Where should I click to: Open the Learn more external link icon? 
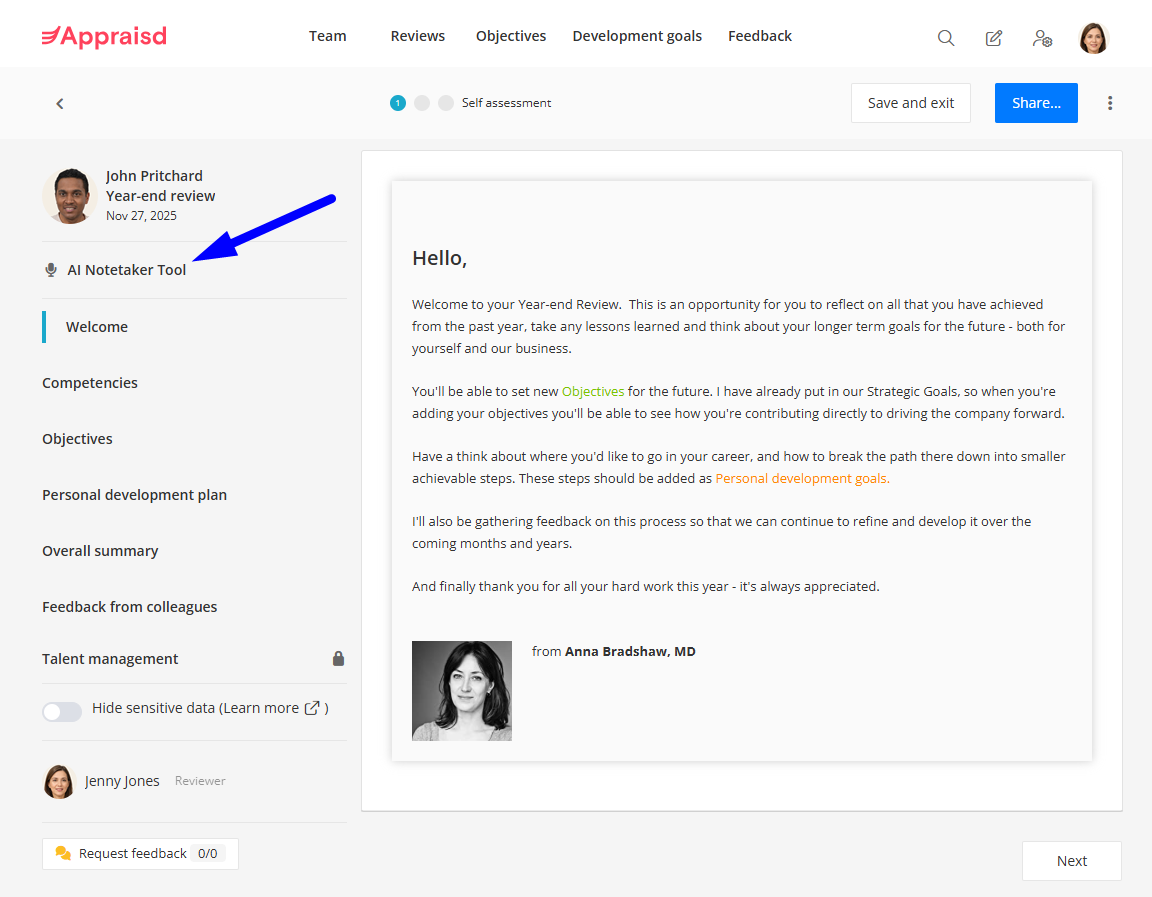coord(312,708)
